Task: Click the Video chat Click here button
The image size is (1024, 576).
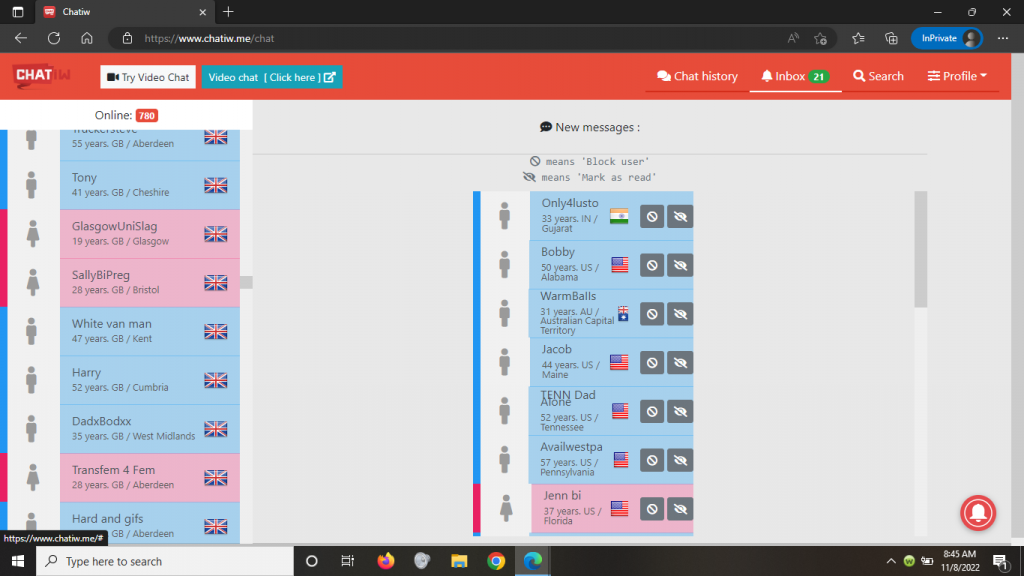Action: [x=272, y=77]
